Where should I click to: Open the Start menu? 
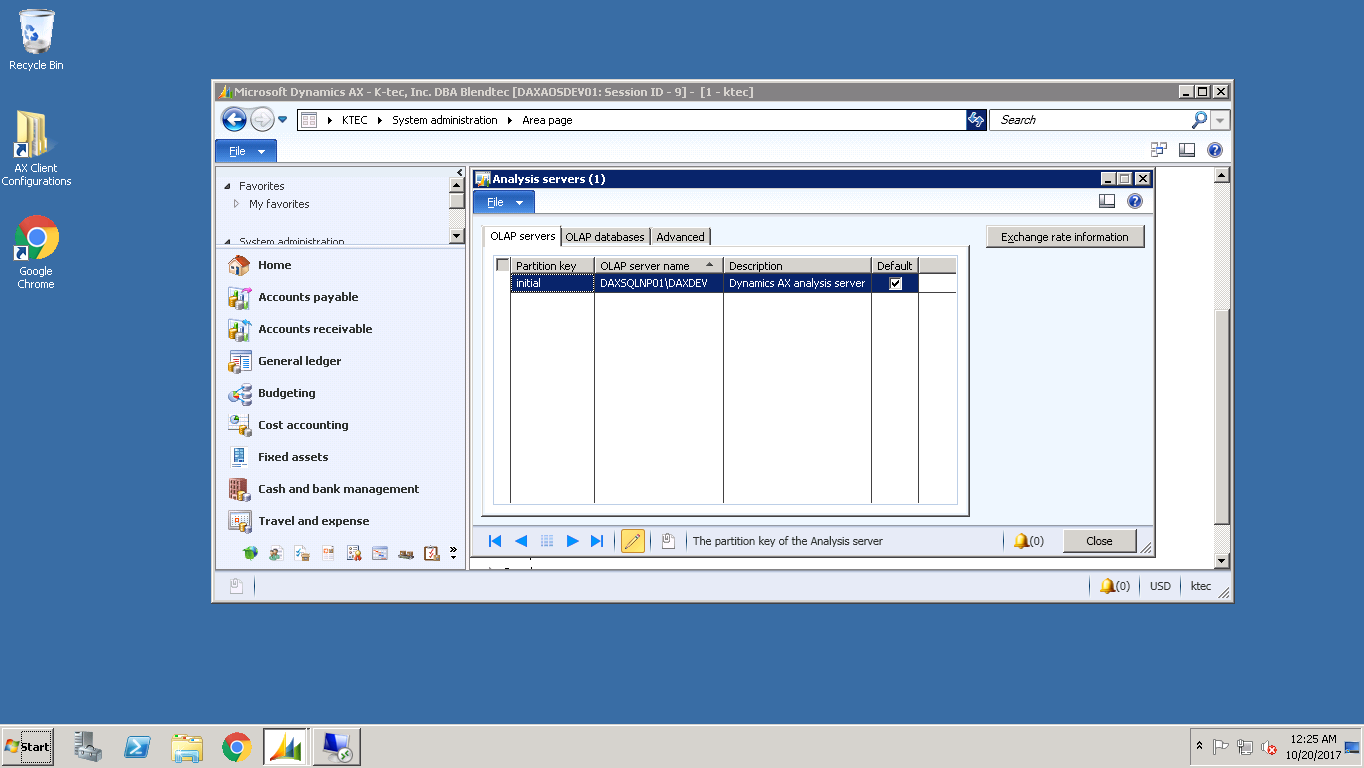pyautogui.click(x=28, y=746)
